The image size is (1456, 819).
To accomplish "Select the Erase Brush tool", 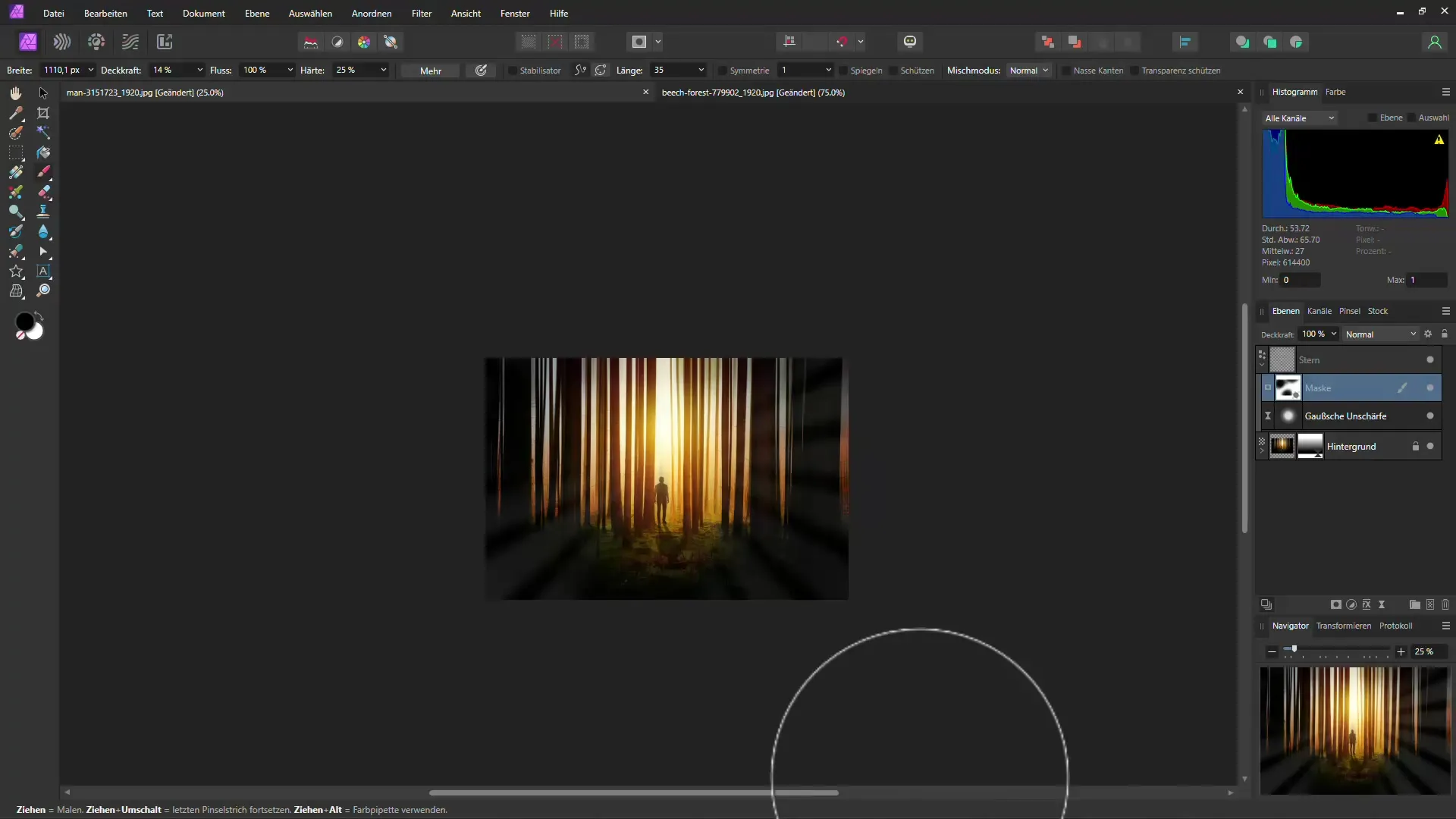I will coord(43,192).
